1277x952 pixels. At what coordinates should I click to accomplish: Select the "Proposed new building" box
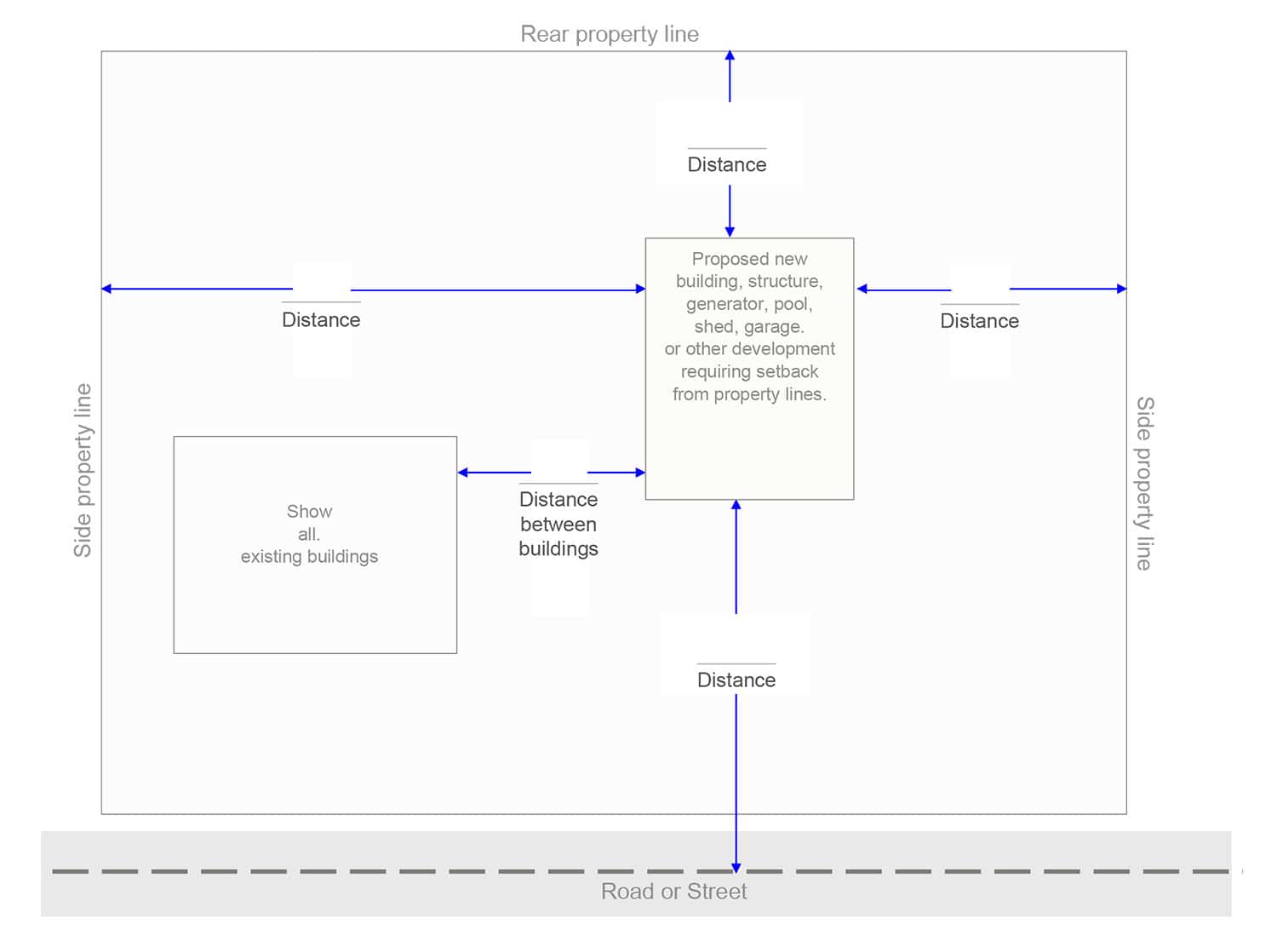[749, 443]
